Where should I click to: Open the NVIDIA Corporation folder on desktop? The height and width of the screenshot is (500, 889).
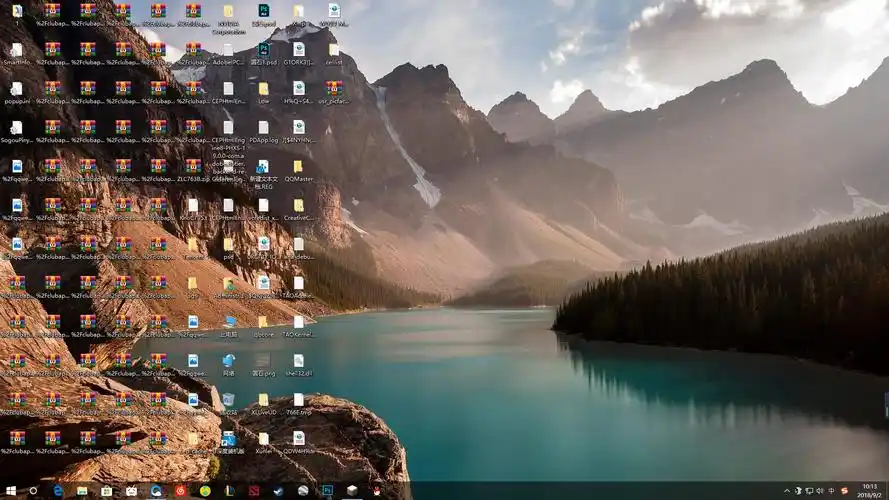pyautogui.click(x=228, y=11)
